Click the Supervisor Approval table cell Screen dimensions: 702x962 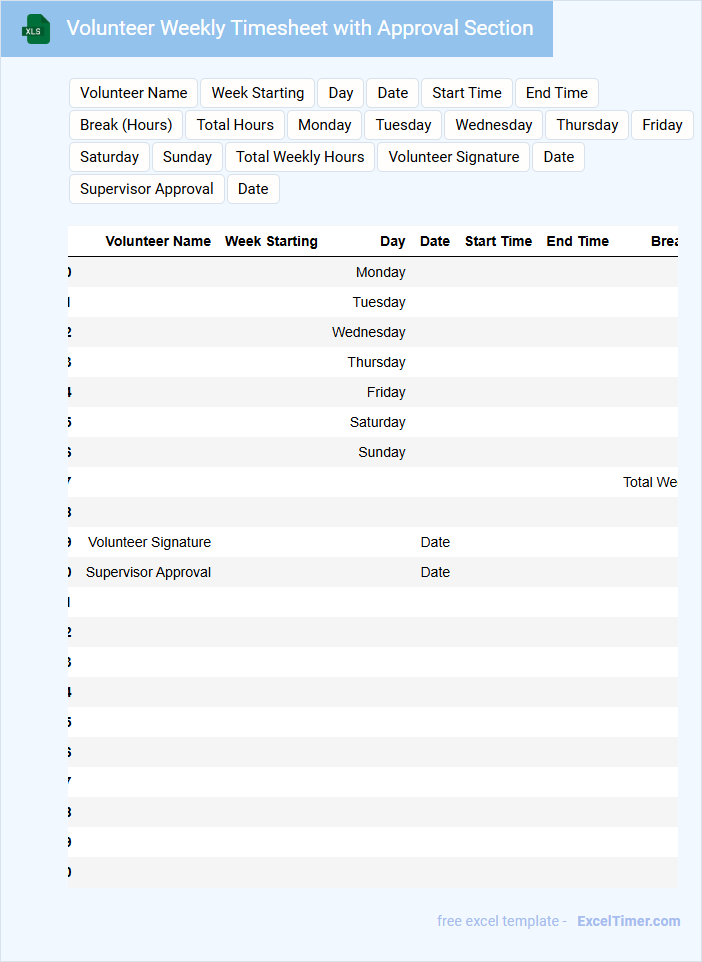tap(148, 572)
